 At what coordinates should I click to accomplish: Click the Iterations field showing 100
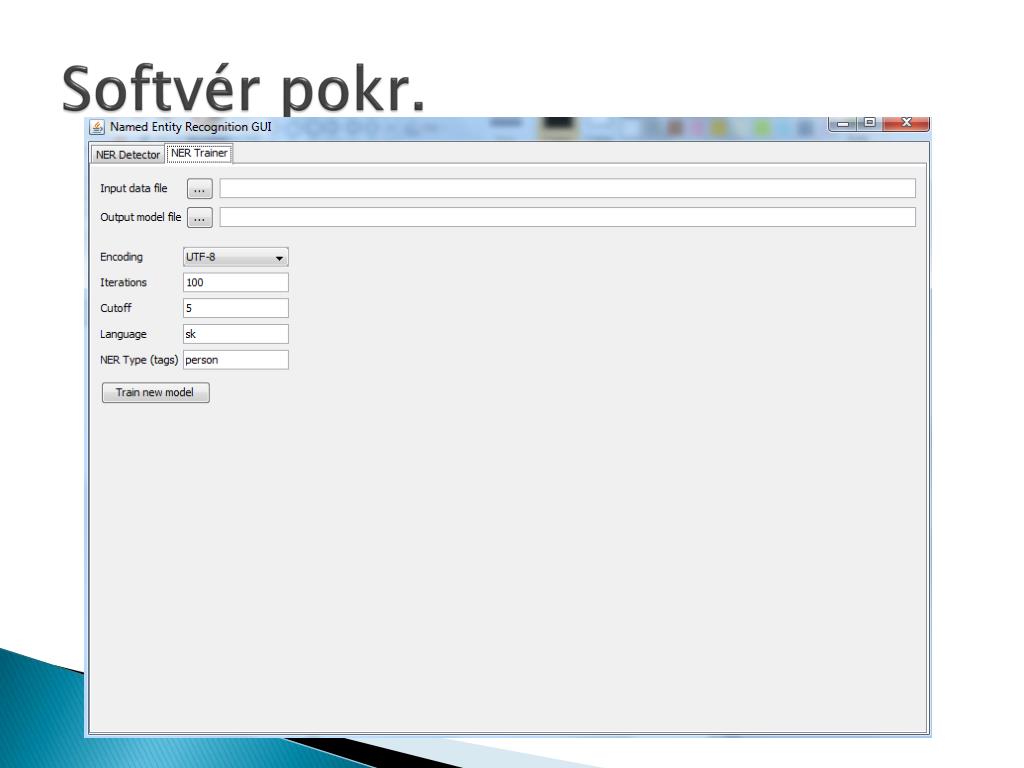(236, 282)
